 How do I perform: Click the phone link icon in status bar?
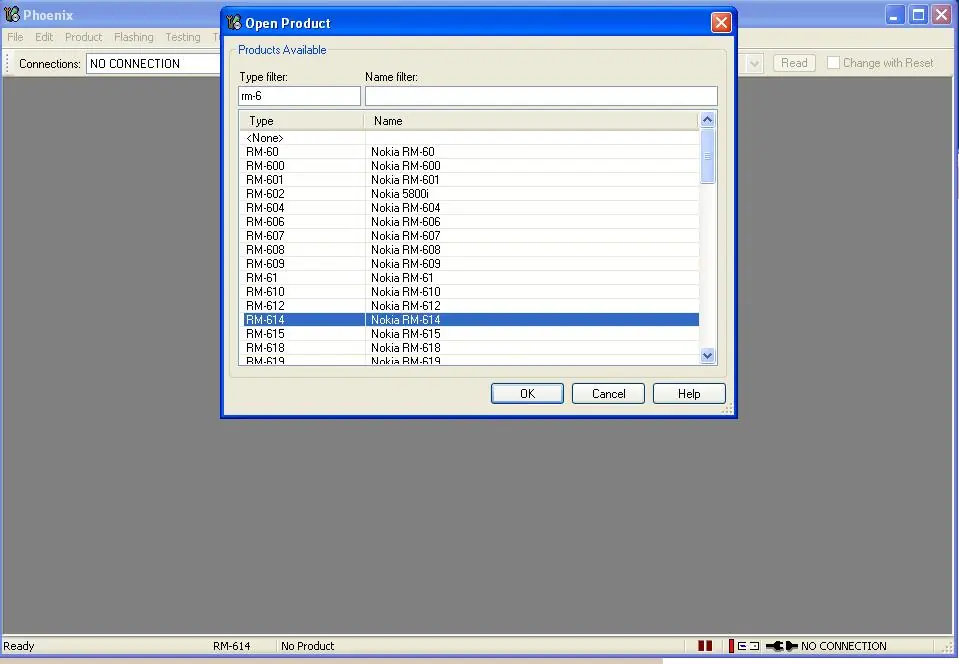tap(747, 646)
